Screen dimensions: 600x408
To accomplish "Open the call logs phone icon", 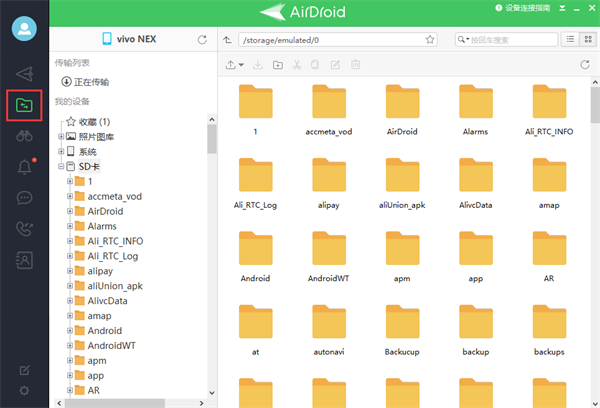I will 24,229.
